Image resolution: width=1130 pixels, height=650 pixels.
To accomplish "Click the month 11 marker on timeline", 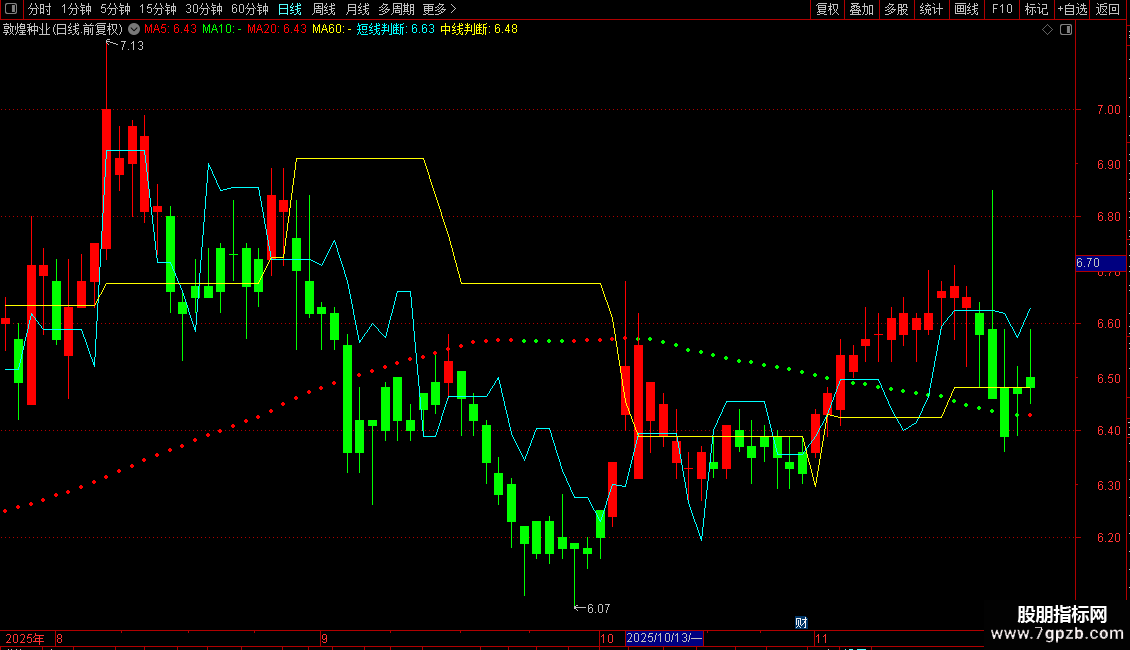I will click(821, 638).
